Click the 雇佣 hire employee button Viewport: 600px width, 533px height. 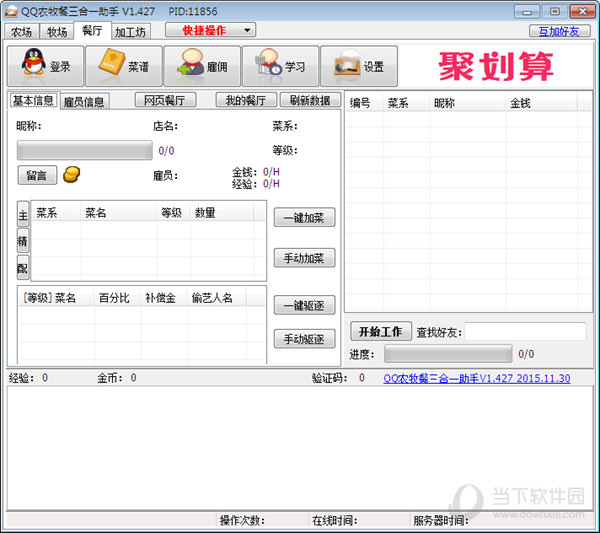tap(202, 66)
